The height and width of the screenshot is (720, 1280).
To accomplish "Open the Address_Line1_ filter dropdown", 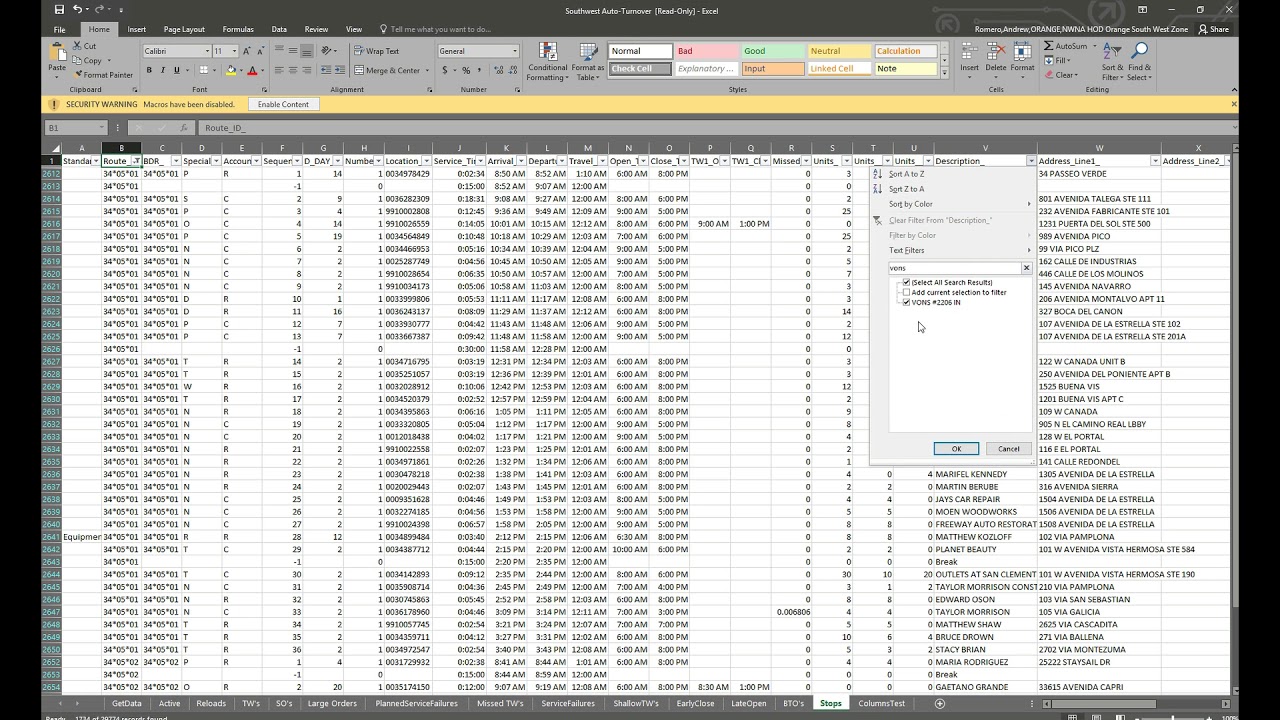I will coord(1155,161).
